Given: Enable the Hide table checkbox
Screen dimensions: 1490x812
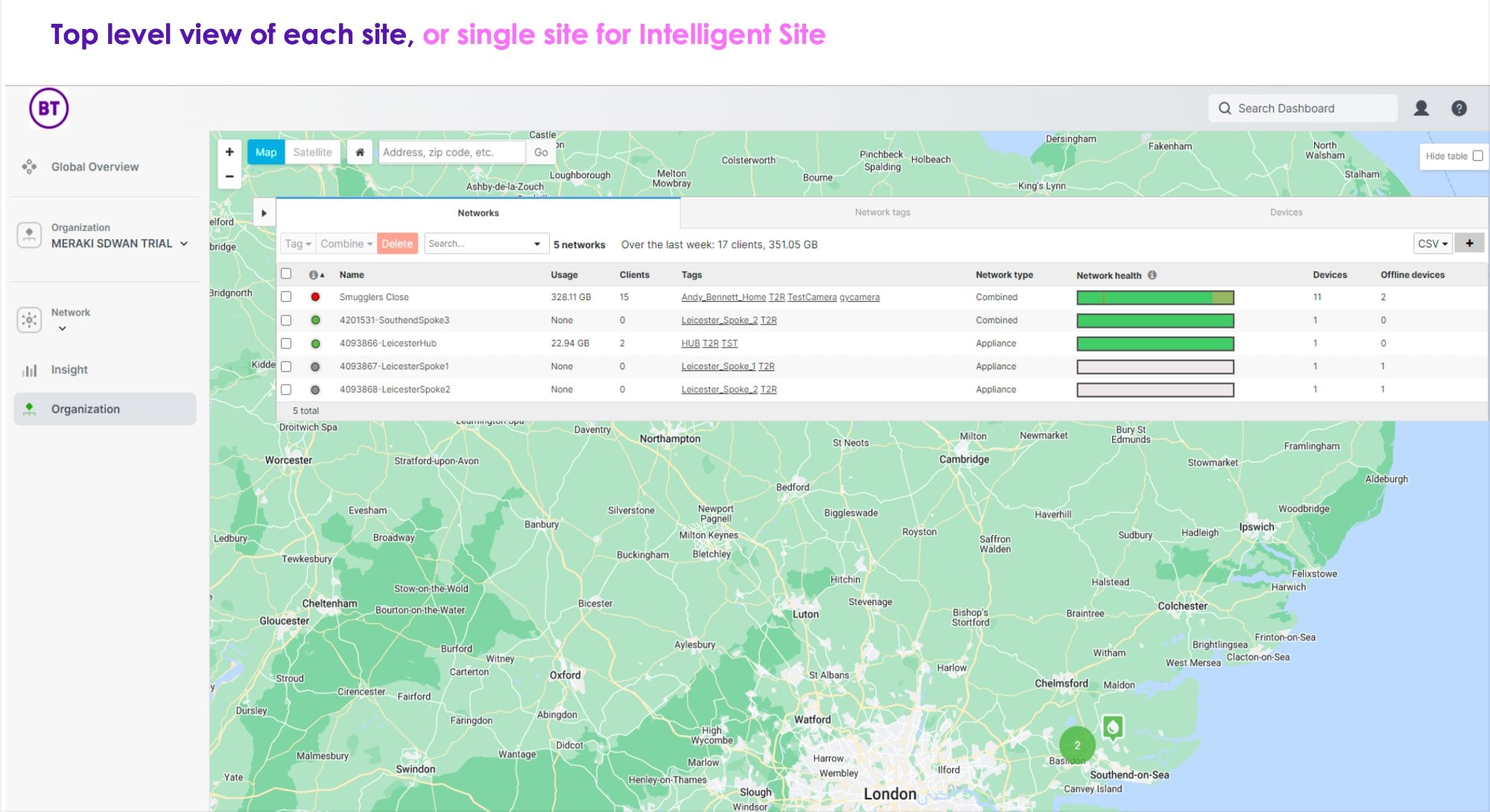Looking at the screenshot, I should coord(1477,156).
